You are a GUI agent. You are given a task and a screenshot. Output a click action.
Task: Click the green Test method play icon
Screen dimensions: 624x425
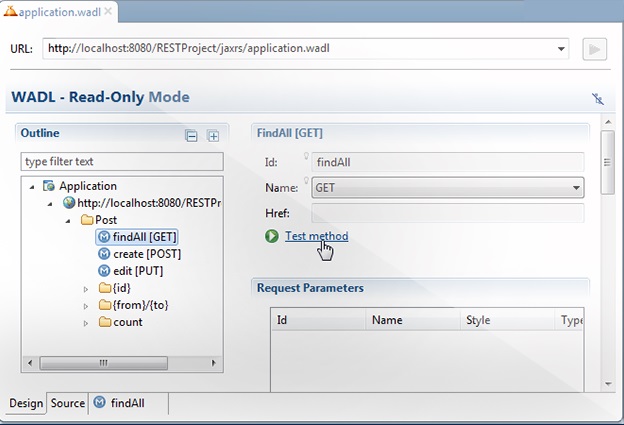pos(272,237)
